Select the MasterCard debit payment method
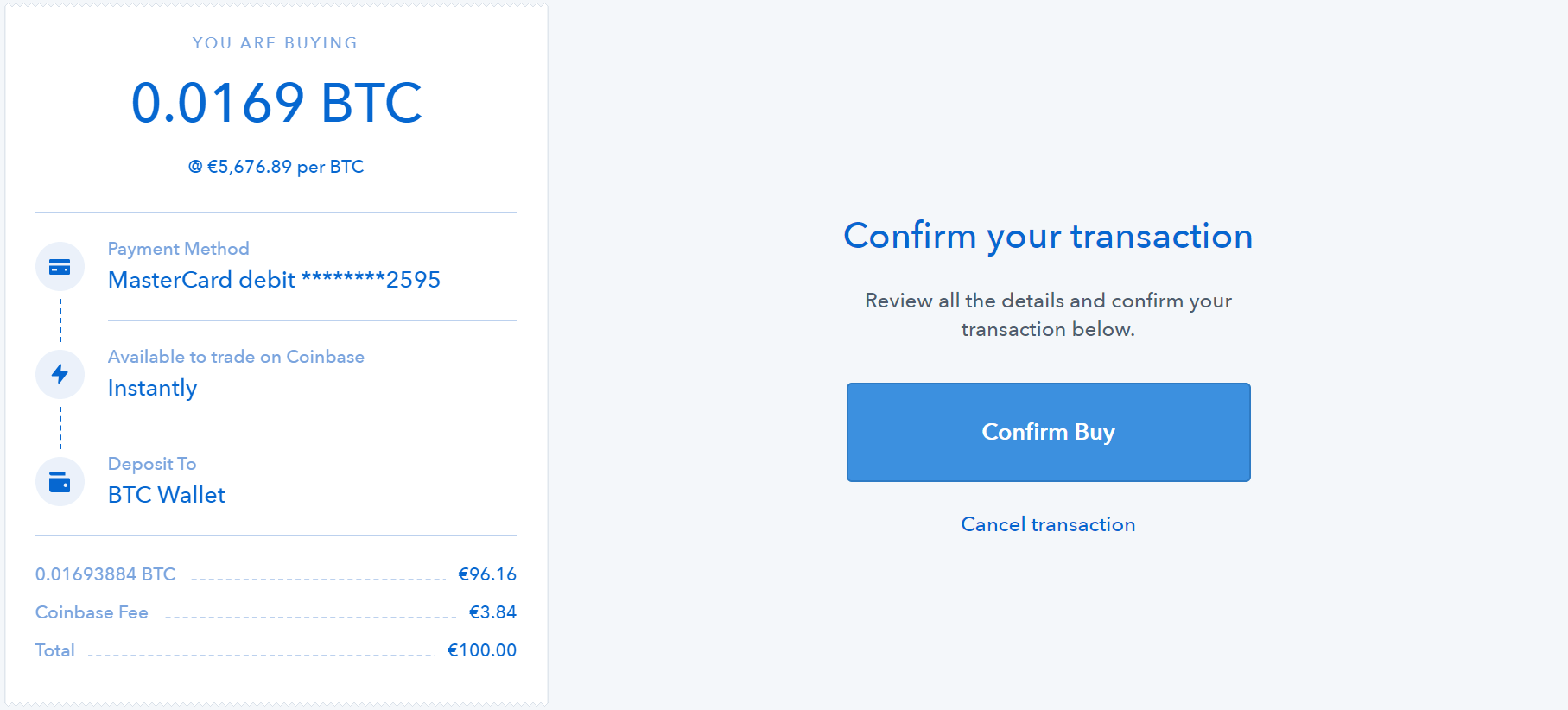This screenshot has height=710, width=1568. click(x=273, y=279)
